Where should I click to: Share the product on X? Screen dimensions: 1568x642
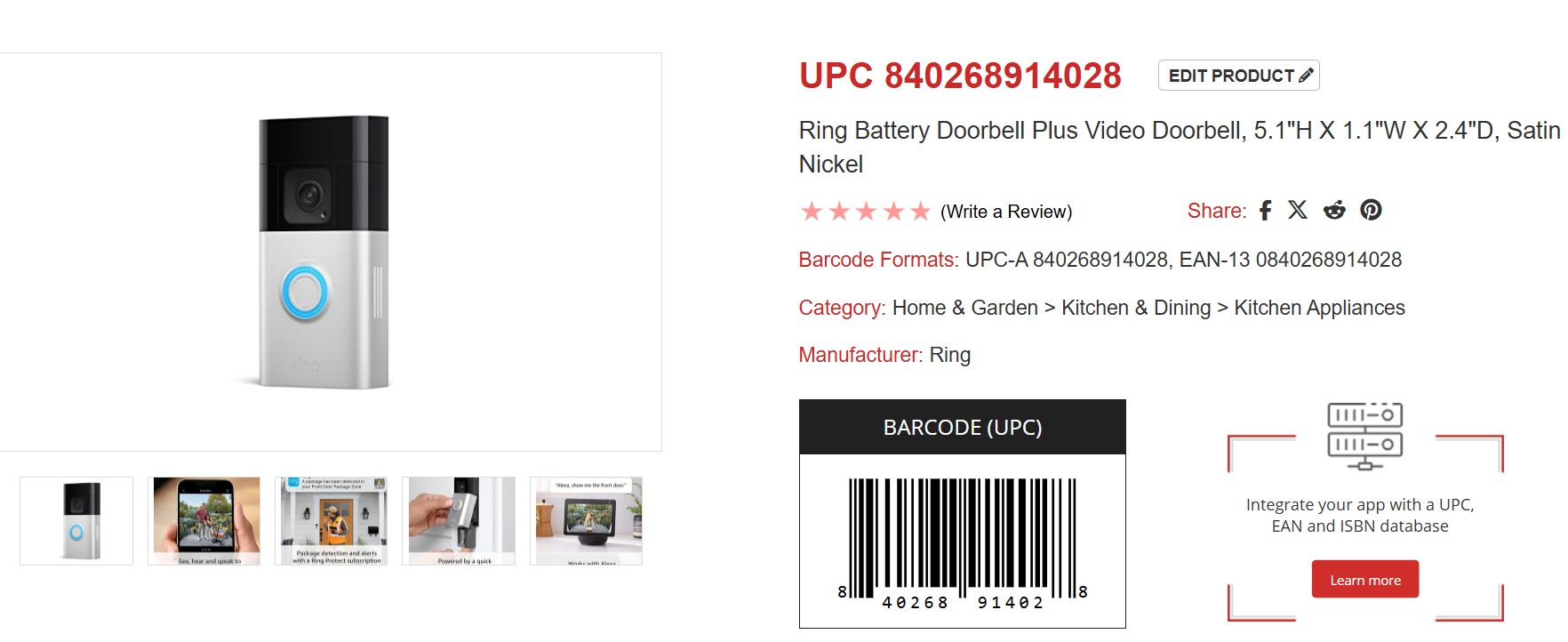(1298, 211)
